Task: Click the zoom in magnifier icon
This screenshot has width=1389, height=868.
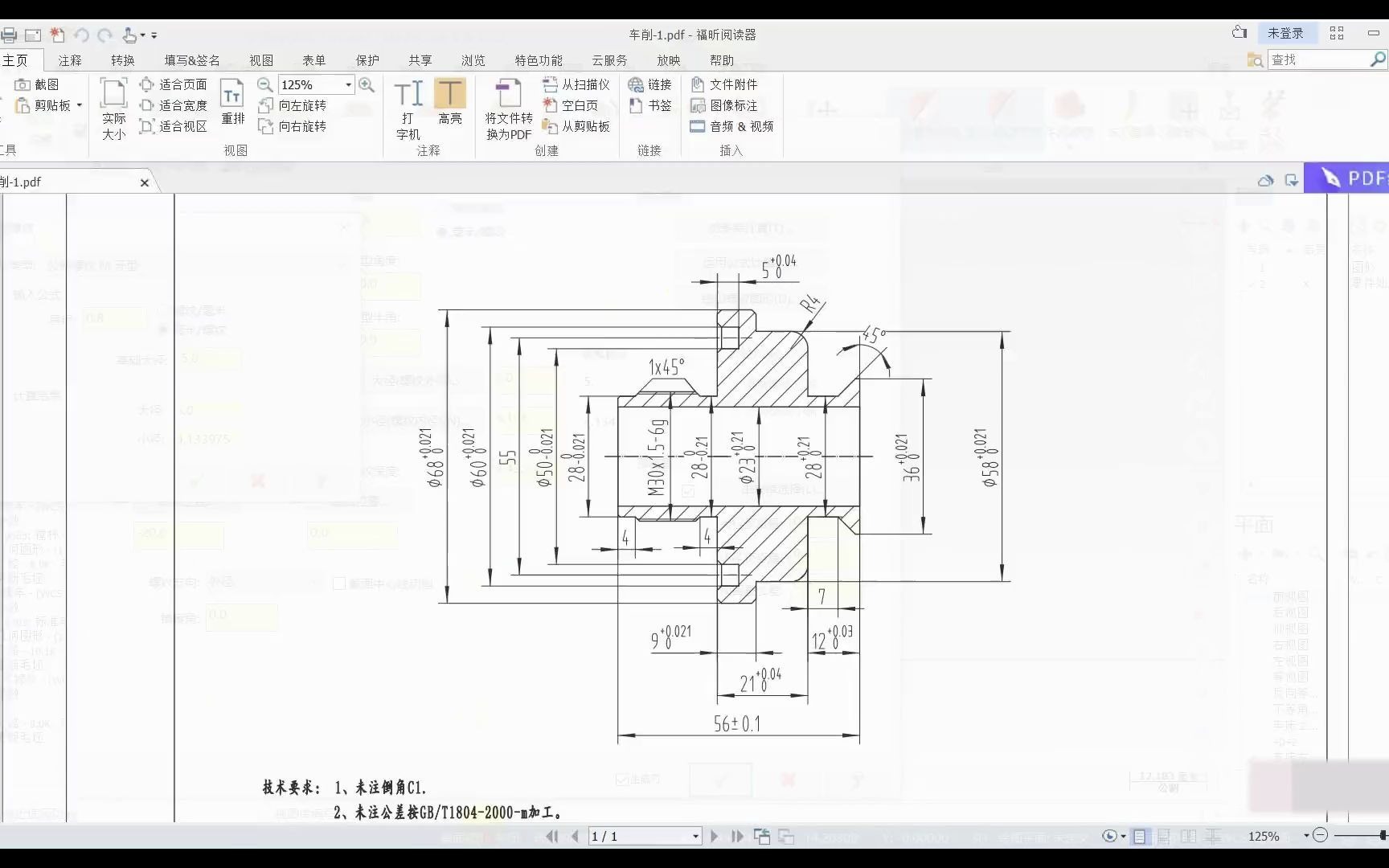Action: 367,84
